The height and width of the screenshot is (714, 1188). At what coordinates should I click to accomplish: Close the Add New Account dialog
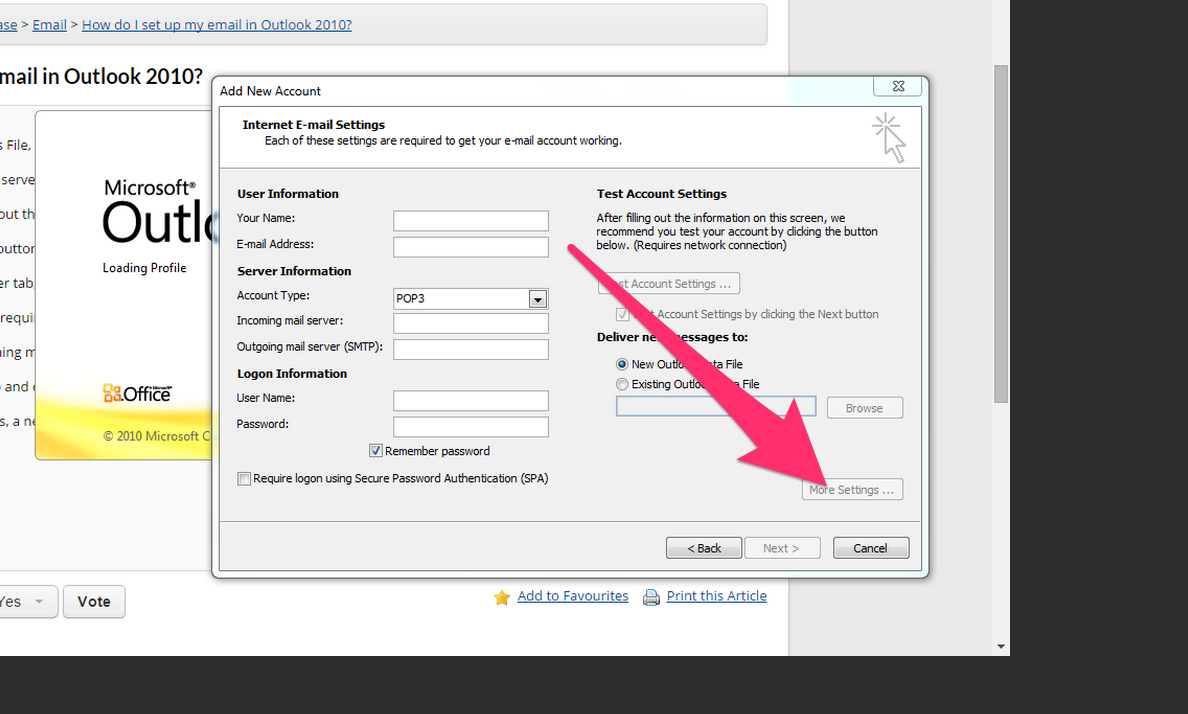[x=897, y=86]
